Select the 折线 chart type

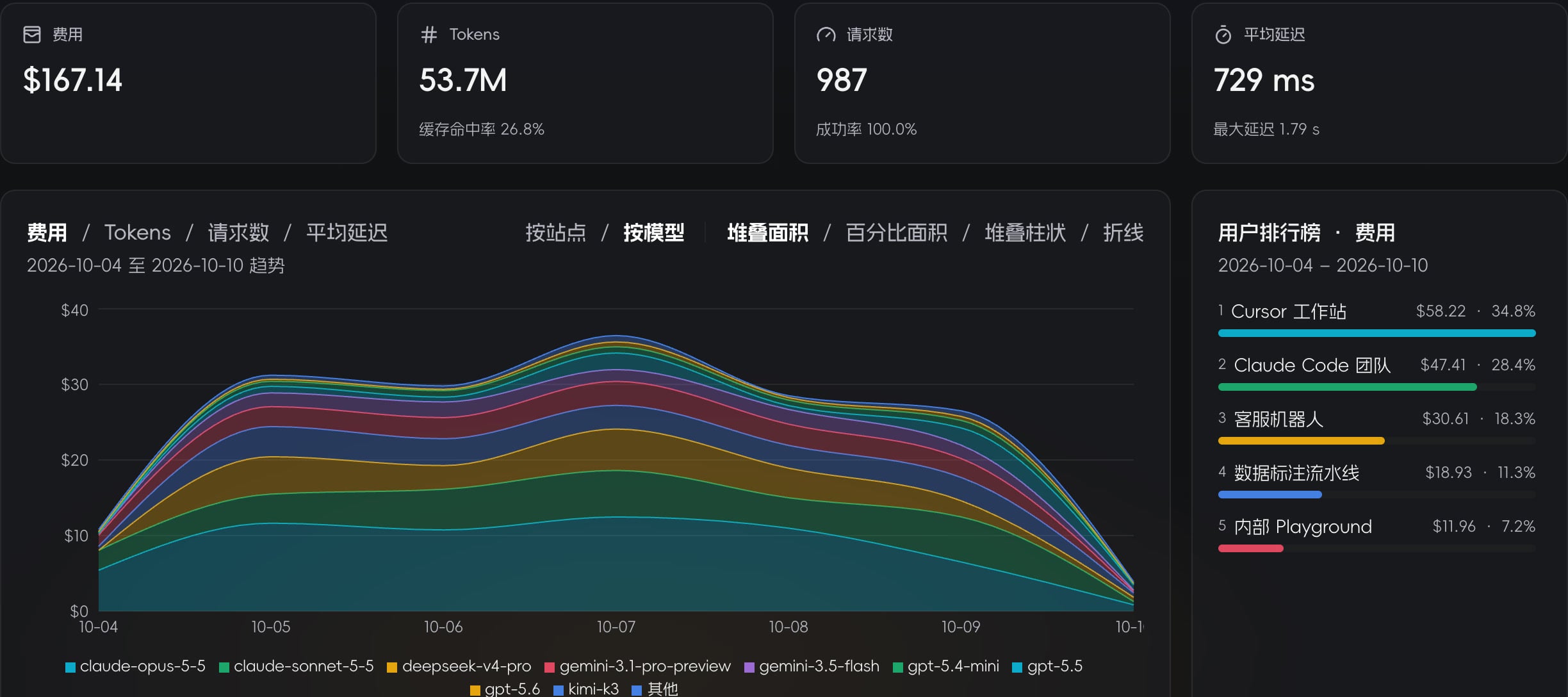1123,233
